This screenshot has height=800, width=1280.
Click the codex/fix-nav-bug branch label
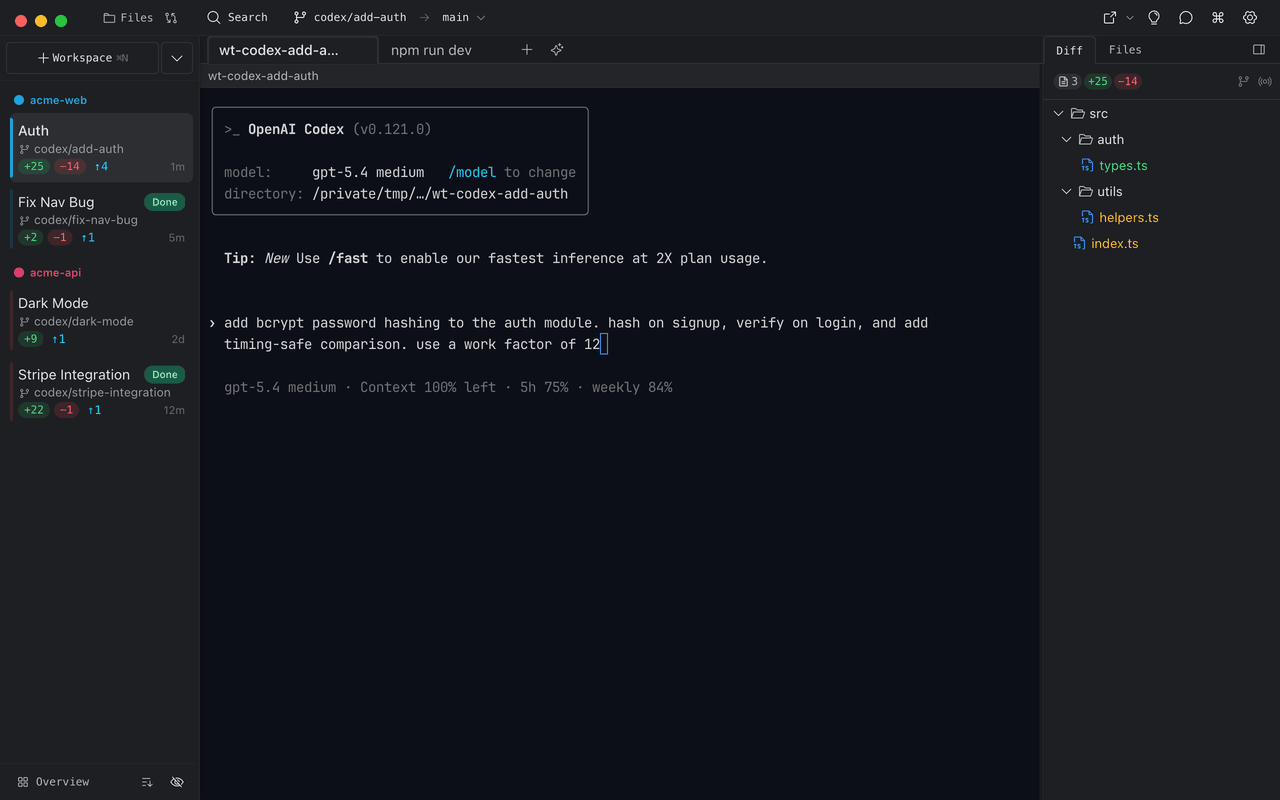86,220
